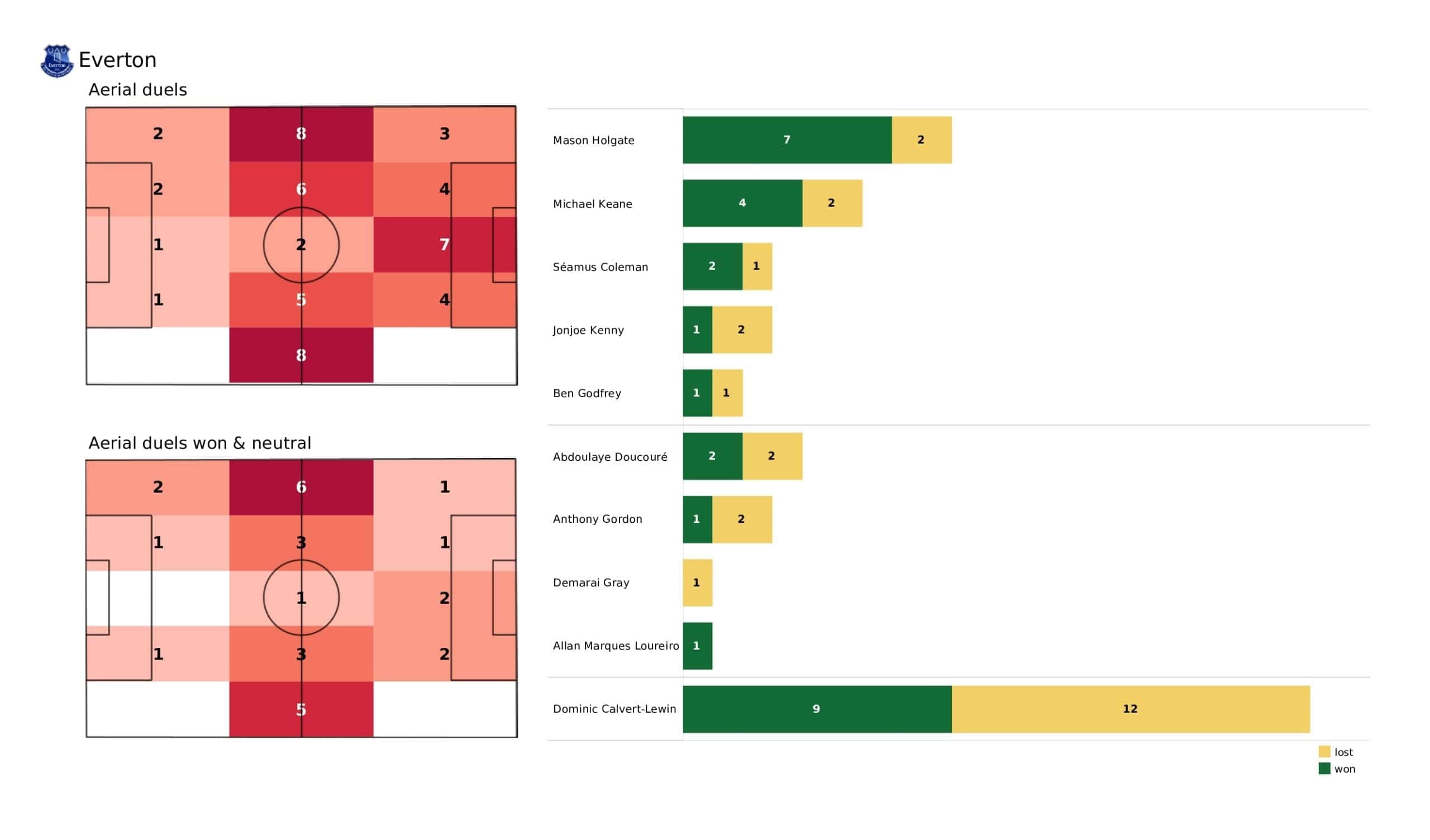This screenshot has height=840, width=1430.
Task: Click Demarai Gray's yellow lost bar
Action: (698, 583)
